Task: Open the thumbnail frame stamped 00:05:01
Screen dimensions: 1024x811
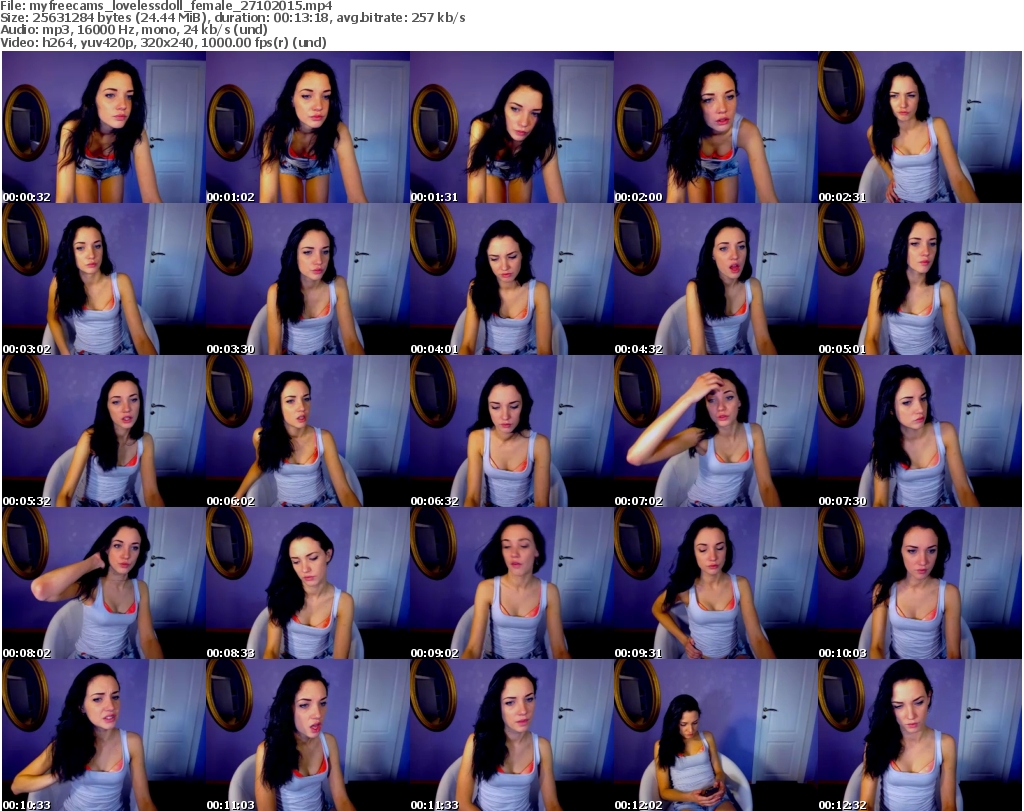Action: (920, 279)
